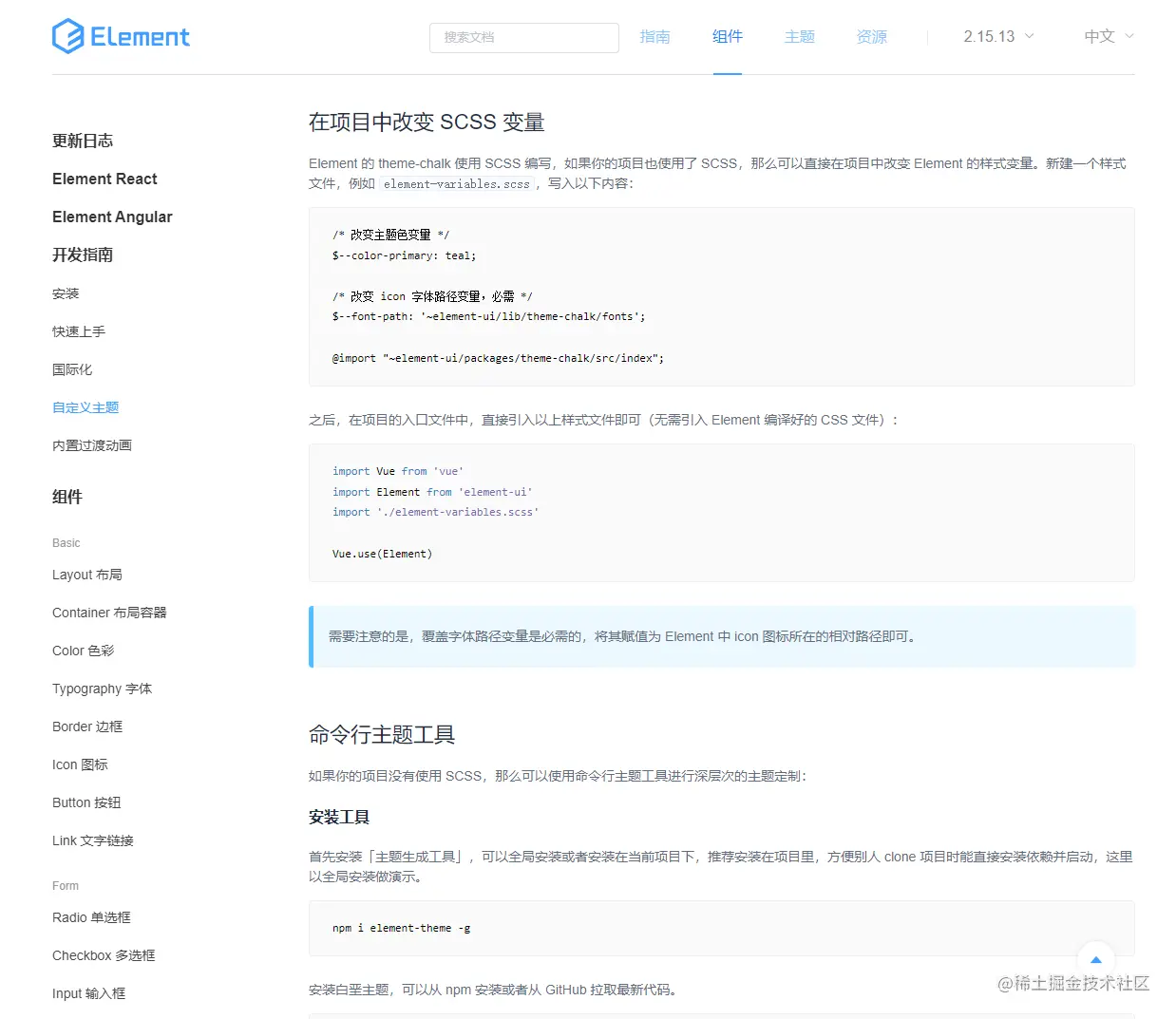Click heading 命令行主题工具
Image resolution: width=1176 pixels, height=1019 pixels.
(382, 734)
